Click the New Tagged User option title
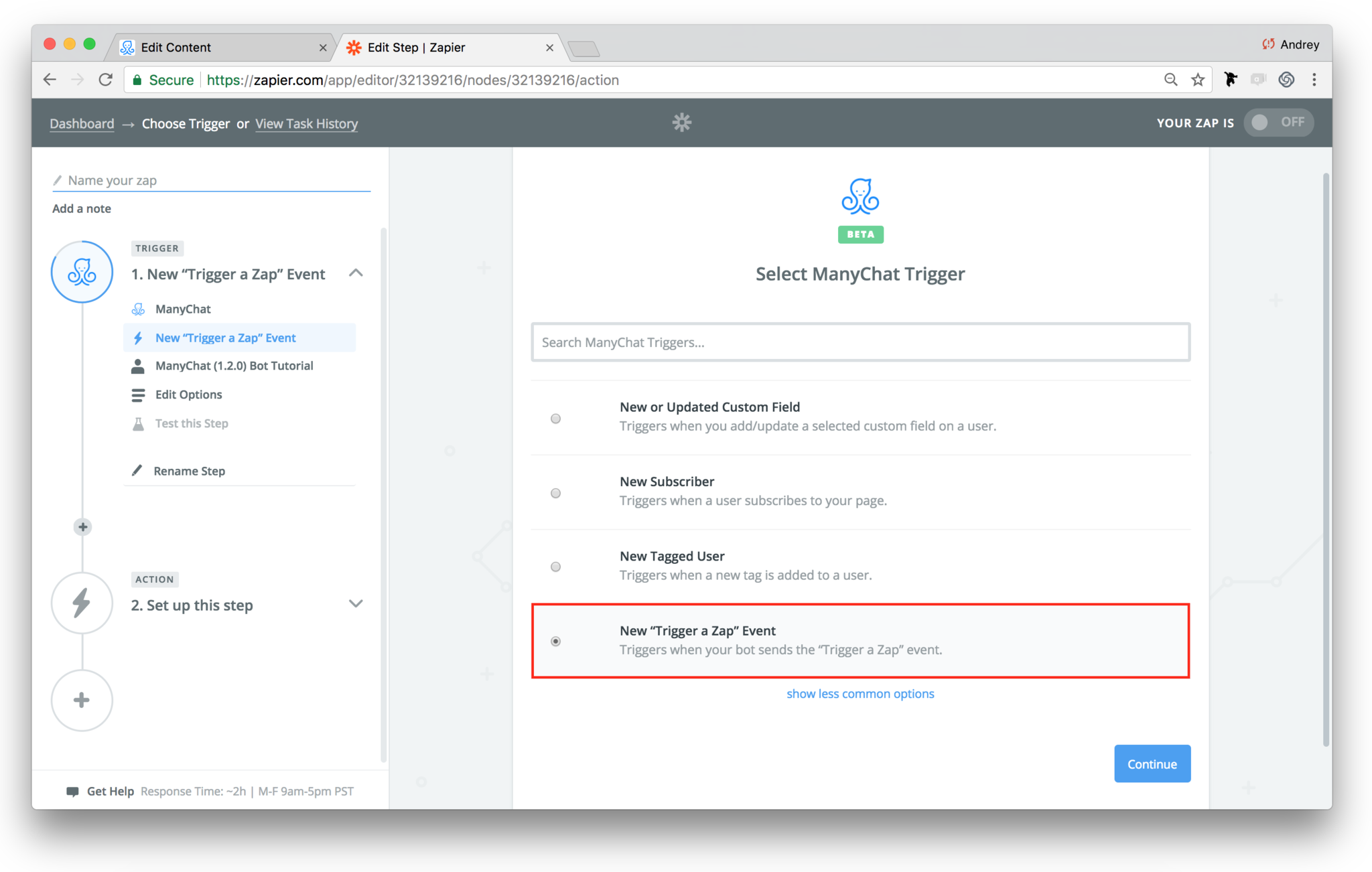1372x872 pixels. click(672, 556)
